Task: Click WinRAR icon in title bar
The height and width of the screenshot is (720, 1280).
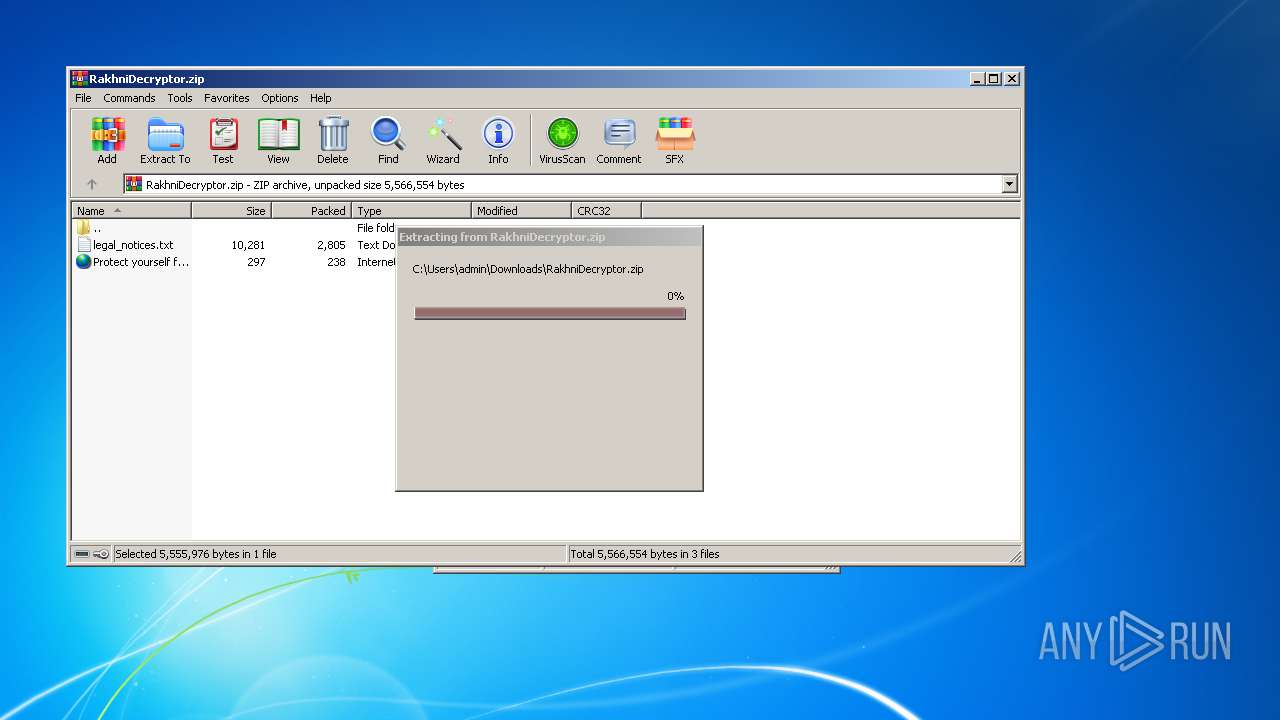Action: pyautogui.click(x=79, y=78)
